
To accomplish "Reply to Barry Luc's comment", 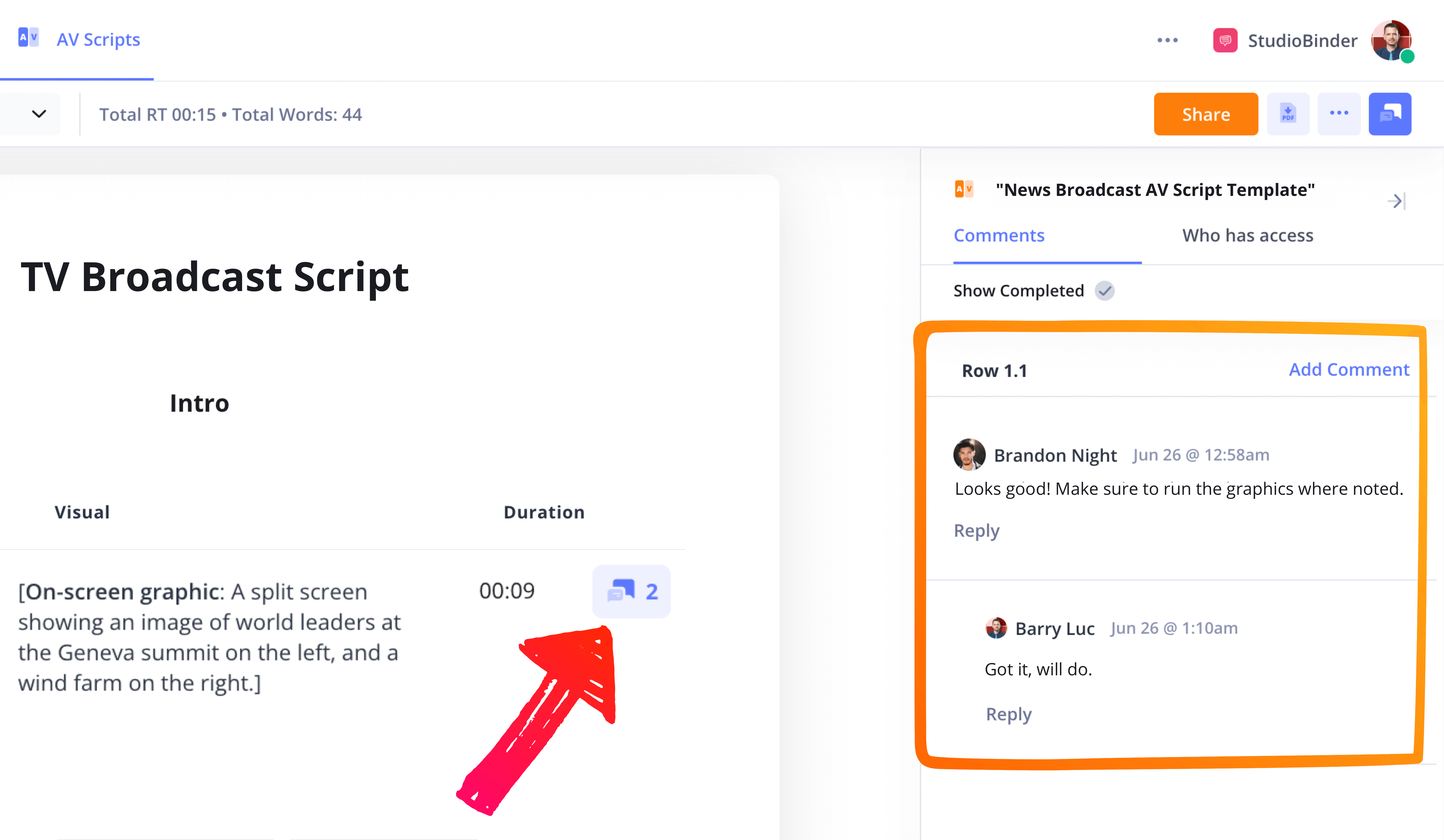I will click(x=1008, y=713).
